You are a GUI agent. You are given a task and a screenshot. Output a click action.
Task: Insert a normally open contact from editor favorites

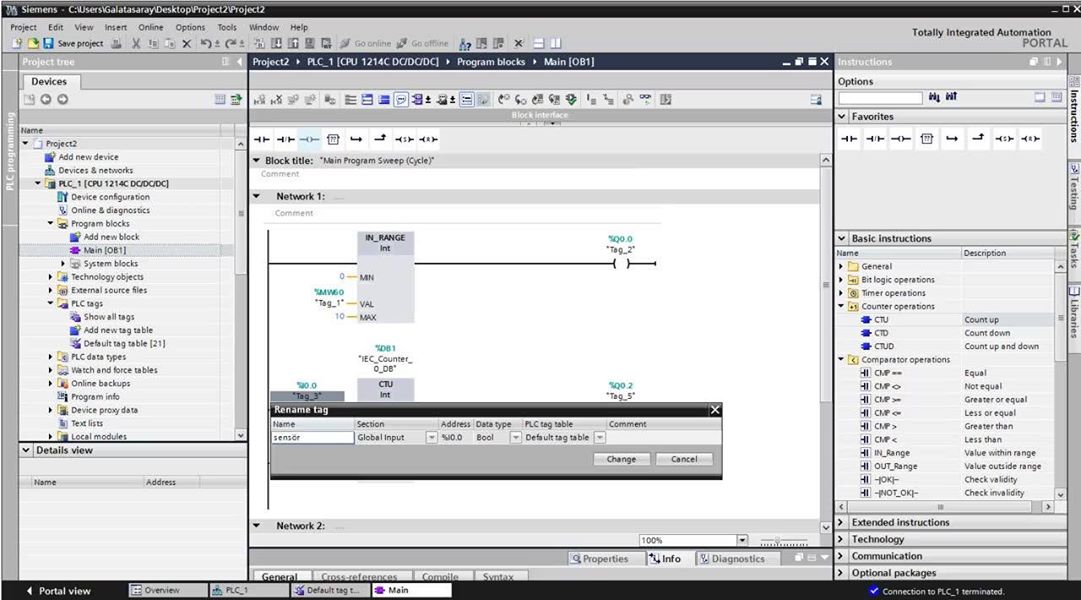262,139
